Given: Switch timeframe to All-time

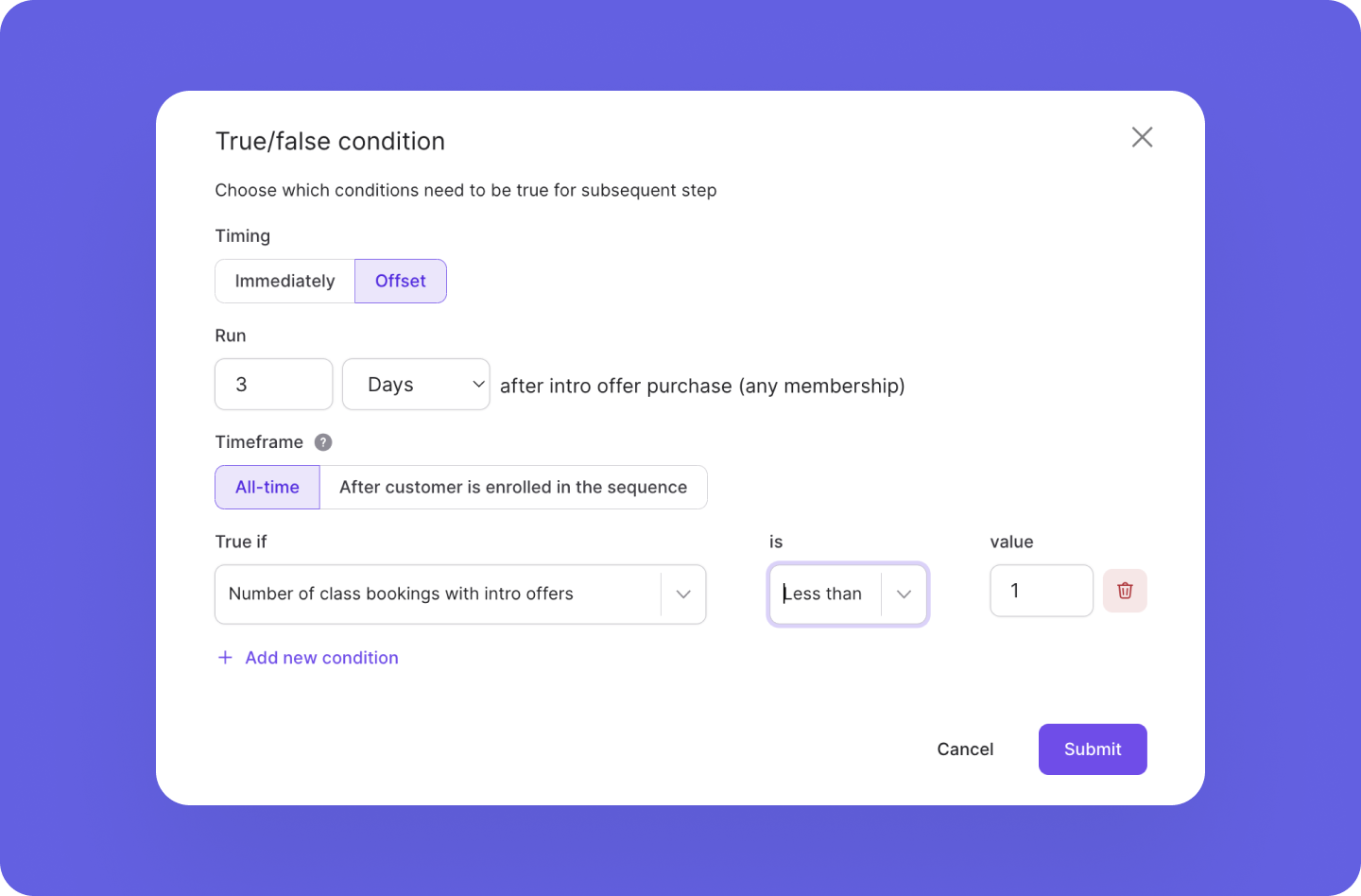Looking at the screenshot, I should click(267, 487).
